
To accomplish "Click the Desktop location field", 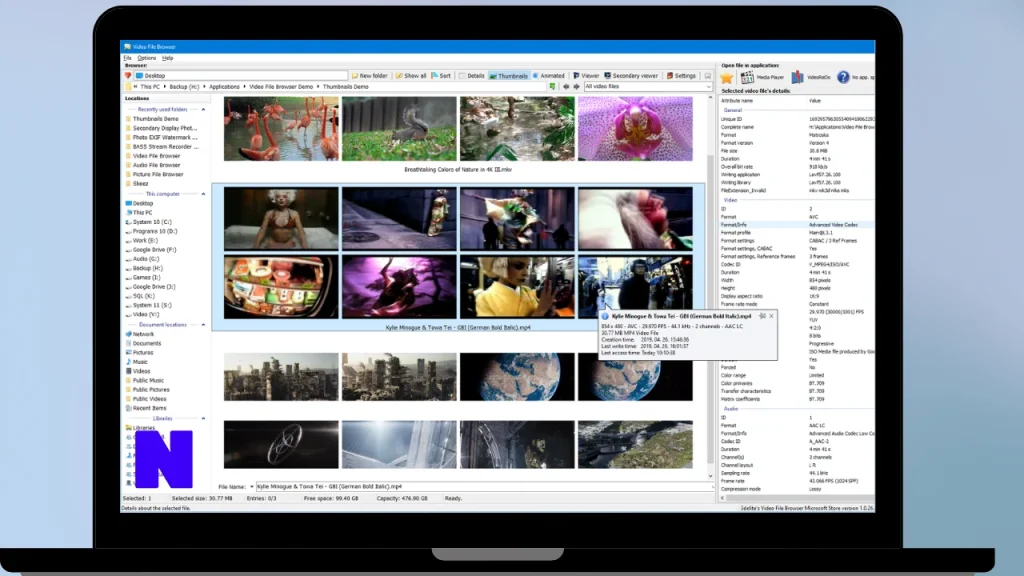I will pyautogui.click(x=240, y=76).
